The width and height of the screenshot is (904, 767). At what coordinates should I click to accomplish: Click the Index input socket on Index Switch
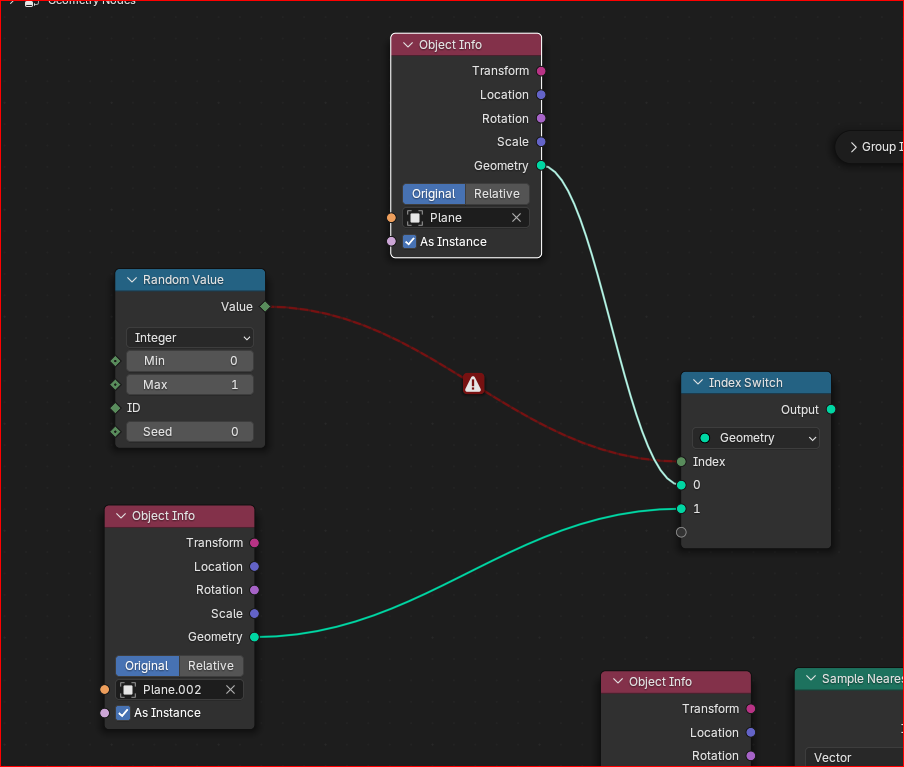tap(681, 461)
